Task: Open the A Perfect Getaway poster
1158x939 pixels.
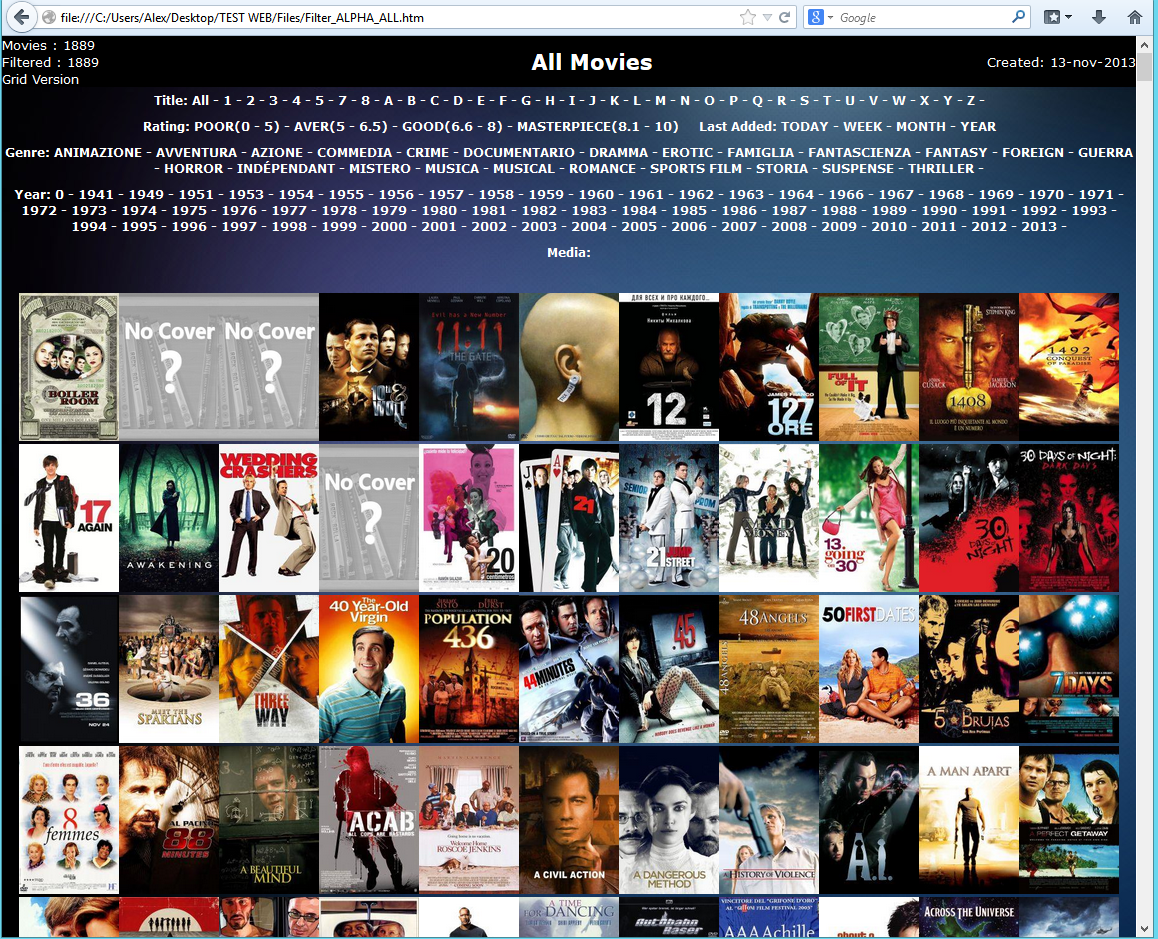Action: 1069,819
